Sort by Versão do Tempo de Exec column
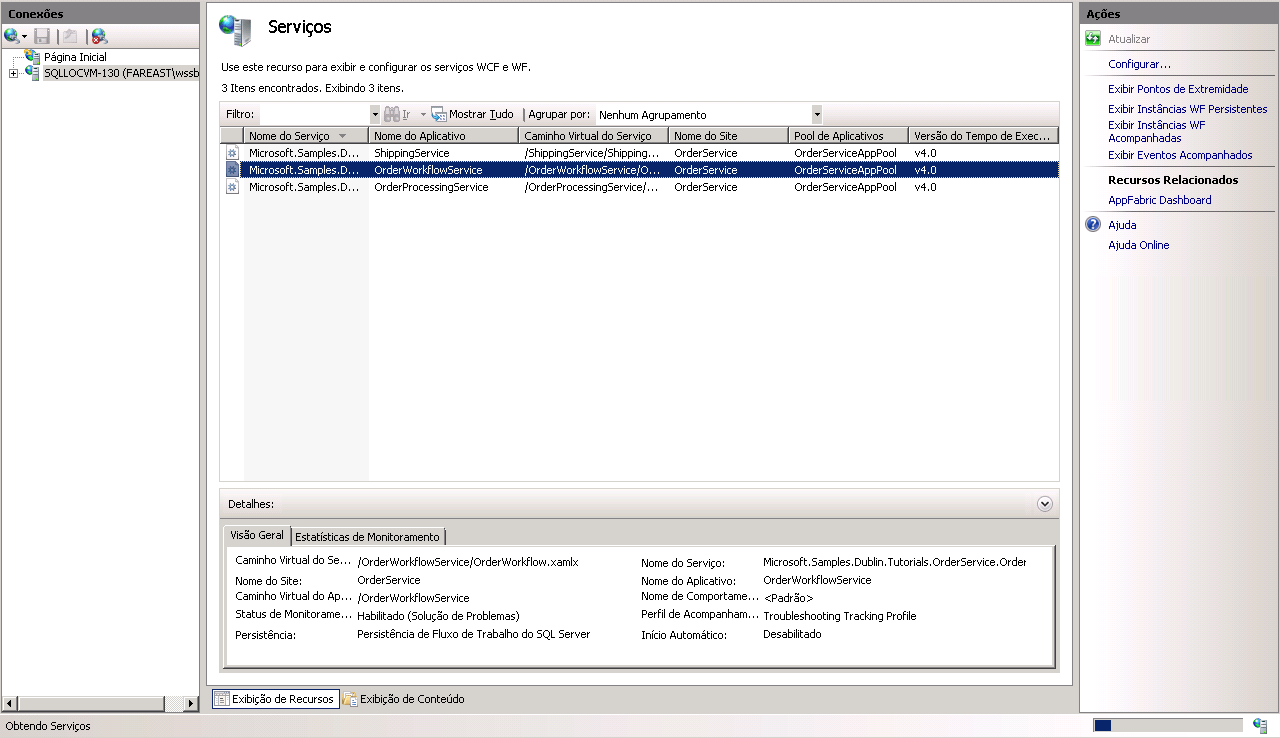1280x738 pixels. [983, 135]
